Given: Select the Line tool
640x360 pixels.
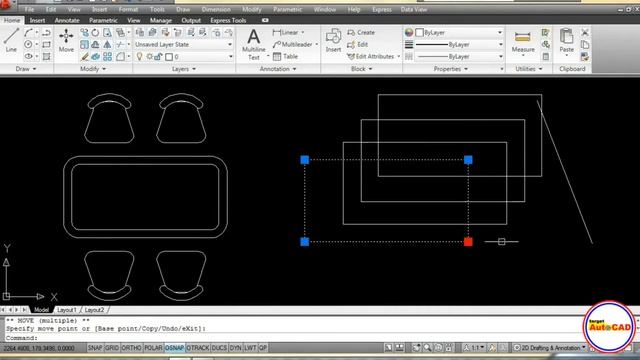Looking at the screenshot, I should 11,40.
